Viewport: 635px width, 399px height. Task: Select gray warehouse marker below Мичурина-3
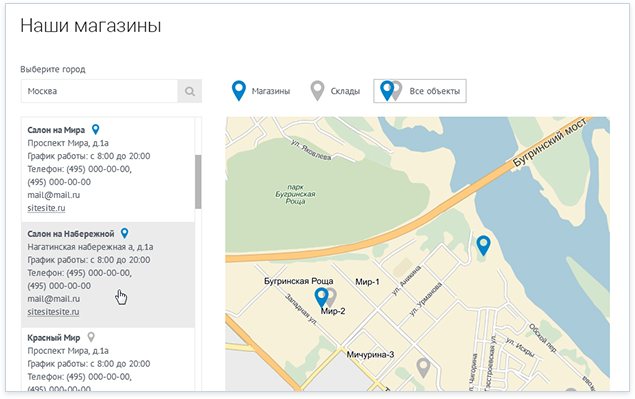click(423, 368)
